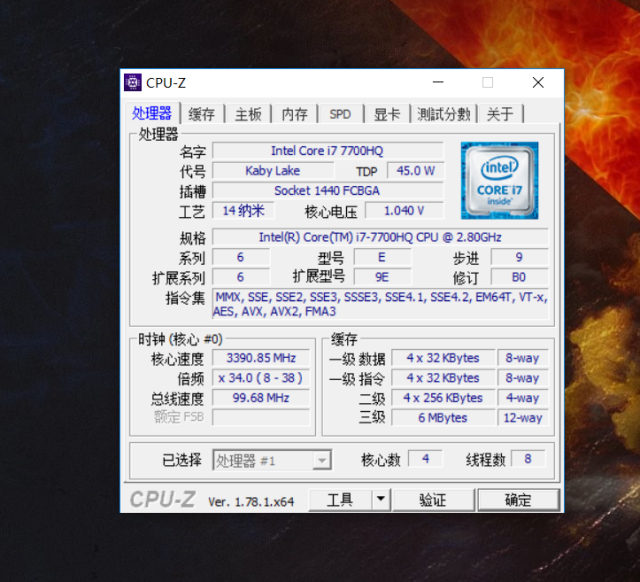Click the CPU-Z app icon in title bar
This screenshot has height=582, width=640.
pyautogui.click(x=133, y=82)
